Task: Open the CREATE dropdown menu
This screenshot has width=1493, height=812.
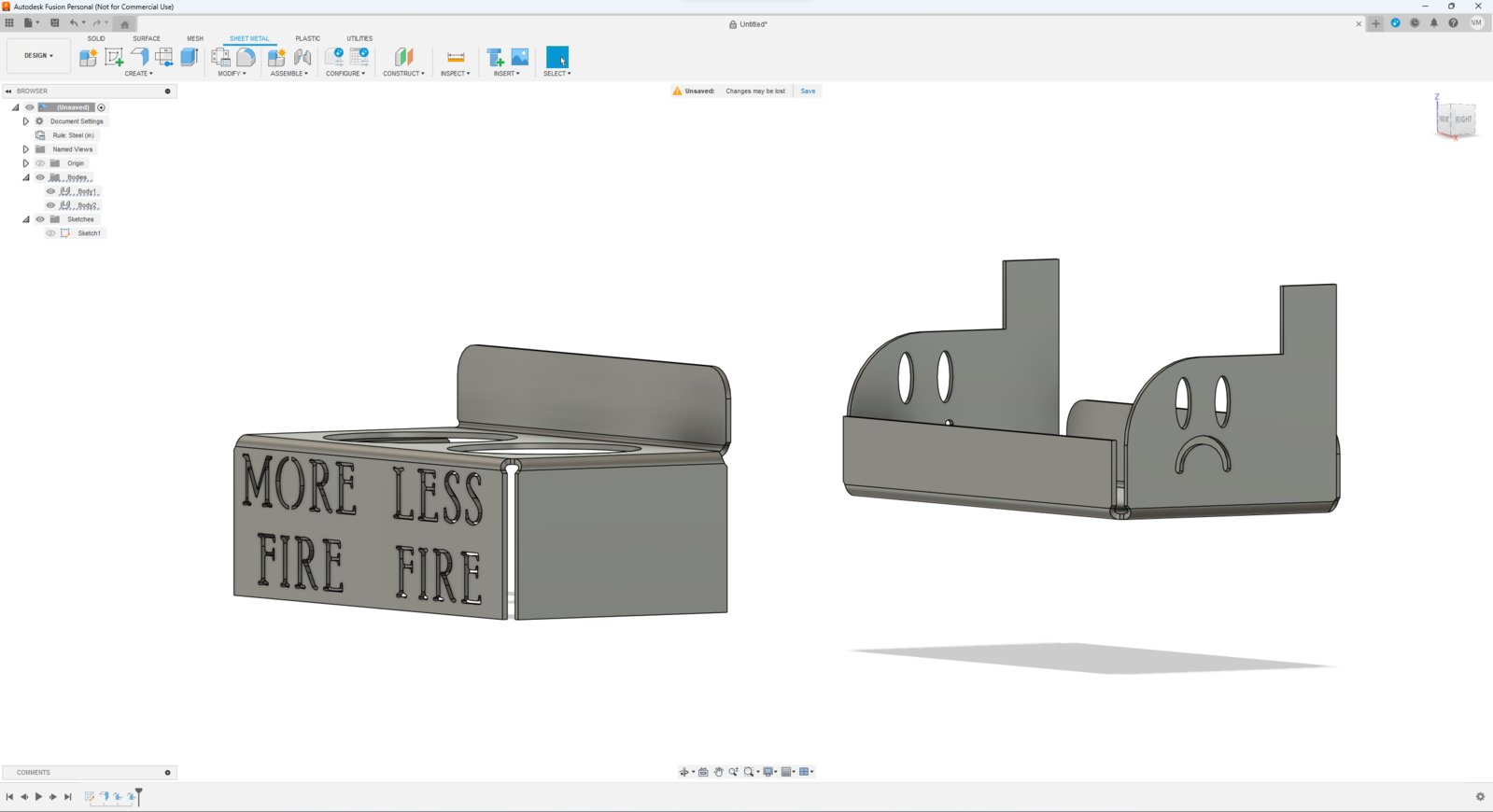Action: tap(138, 74)
